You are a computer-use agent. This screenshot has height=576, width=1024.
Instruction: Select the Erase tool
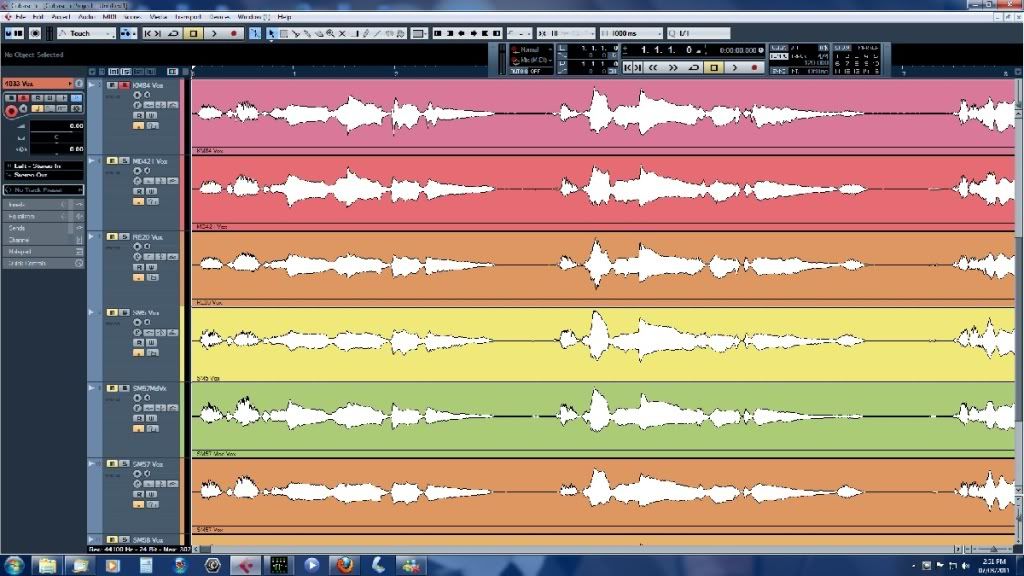(319, 33)
